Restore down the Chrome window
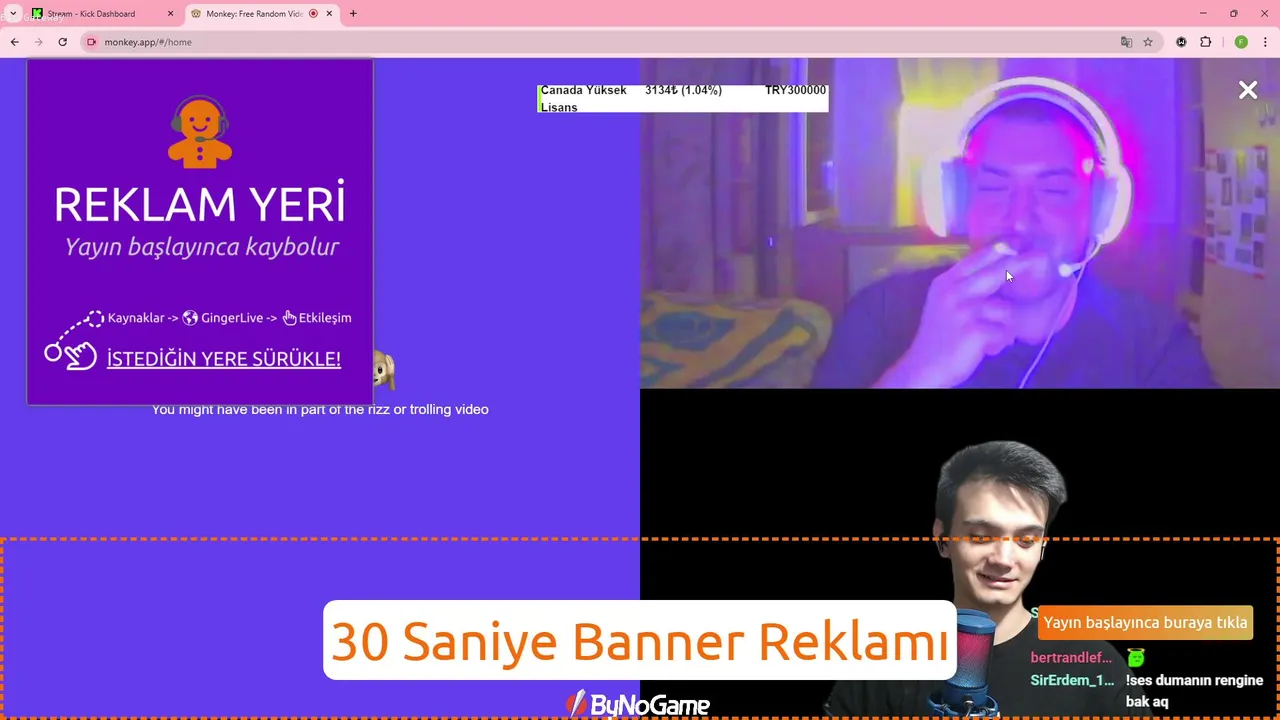 pyautogui.click(x=1233, y=14)
